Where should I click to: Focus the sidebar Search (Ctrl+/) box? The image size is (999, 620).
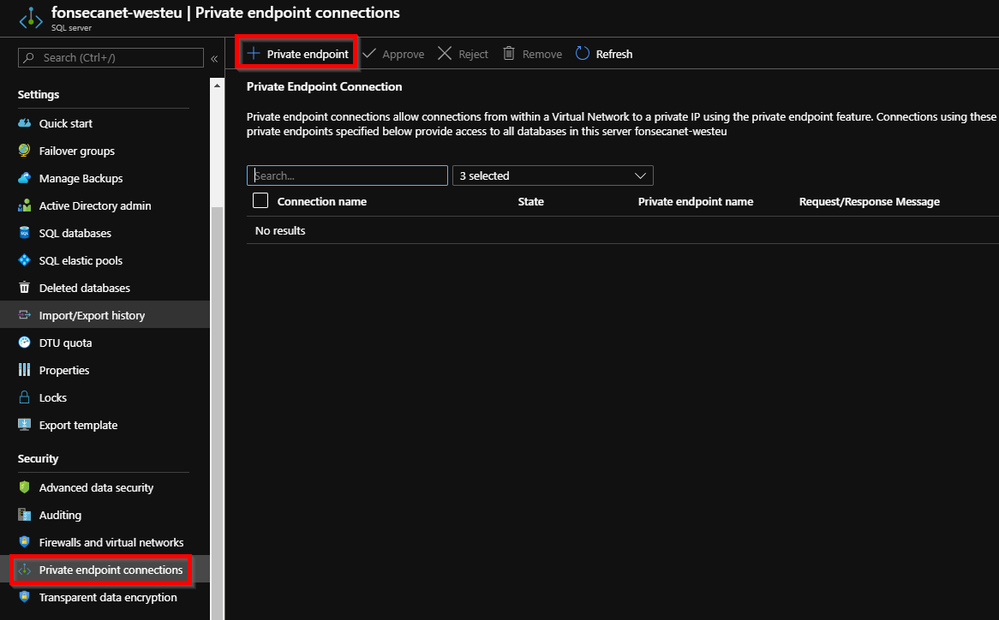tap(111, 57)
